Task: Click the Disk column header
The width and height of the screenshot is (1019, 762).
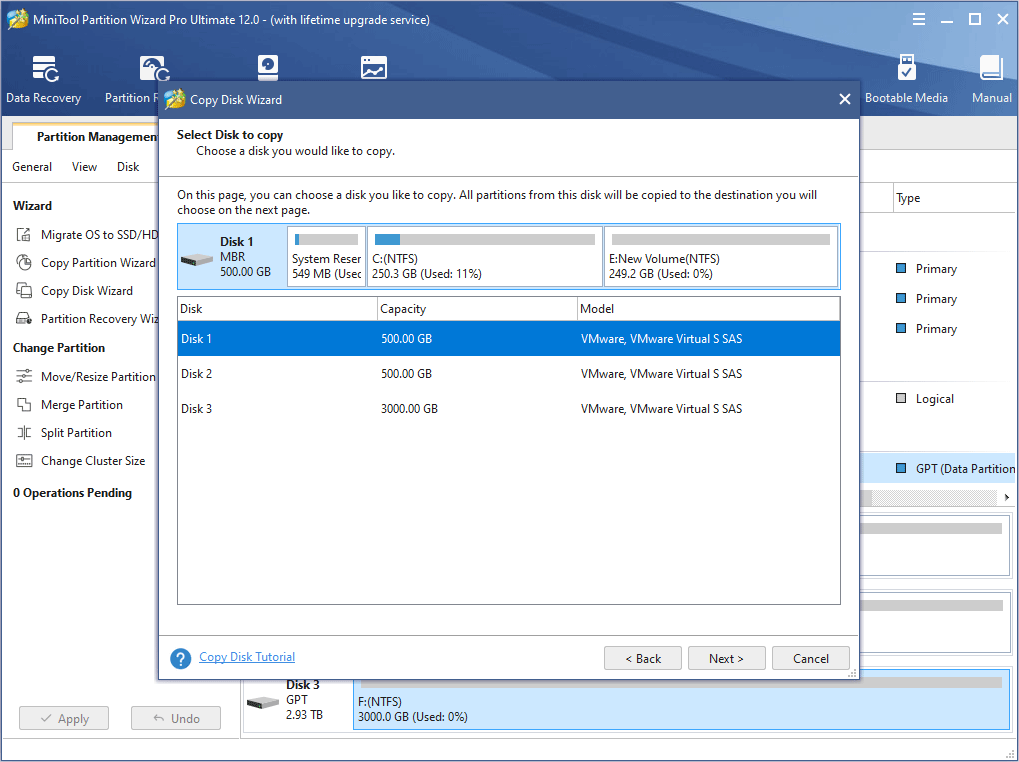Action: (x=277, y=309)
